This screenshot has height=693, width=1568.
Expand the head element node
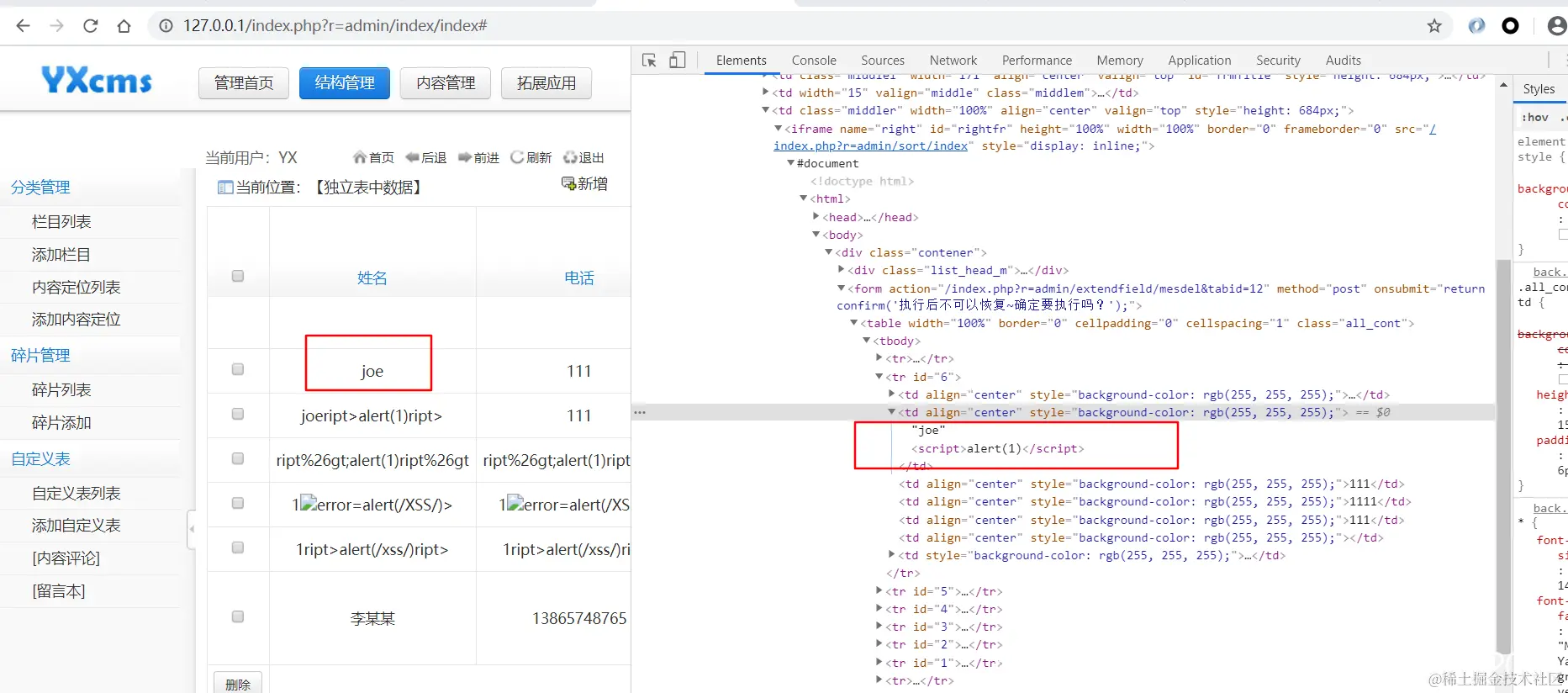point(816,217)
